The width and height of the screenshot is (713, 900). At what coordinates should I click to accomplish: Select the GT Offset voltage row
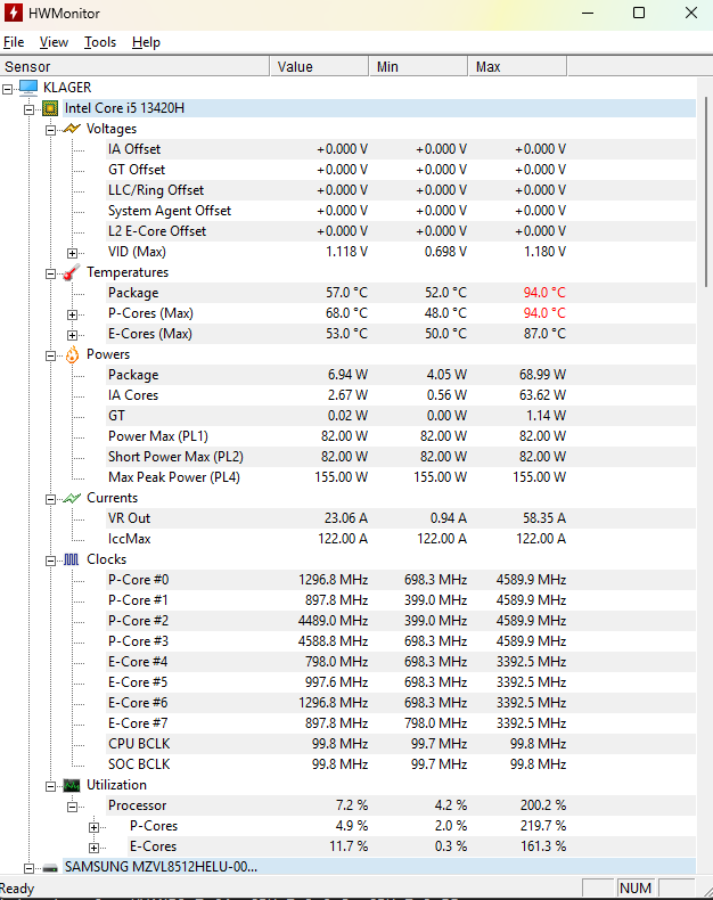(401, 170)
